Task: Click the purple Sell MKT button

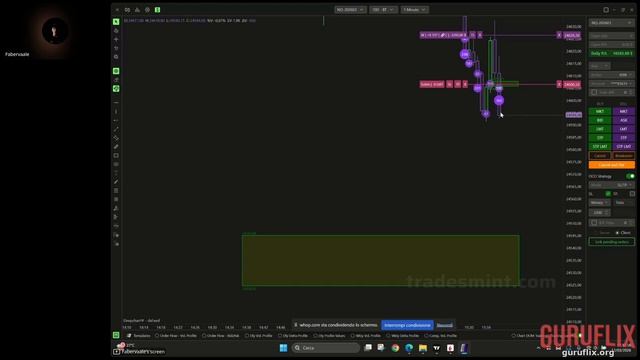Action: (624, 111)
